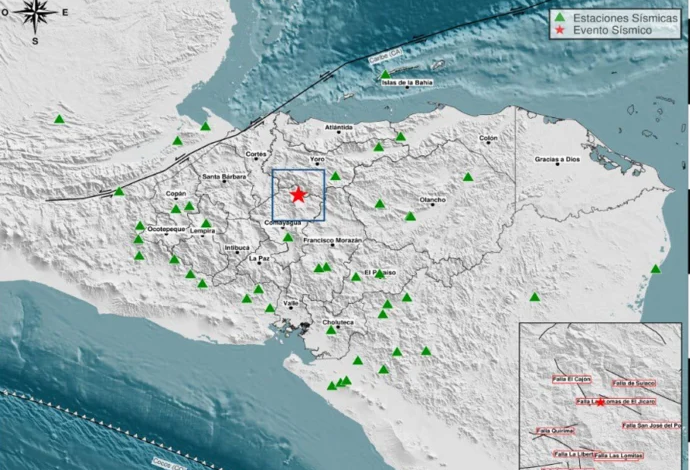The height and width of the screenshot is (470, 690).
Task: Click the red star in the inset fault map
Action: tap(599, 402)
